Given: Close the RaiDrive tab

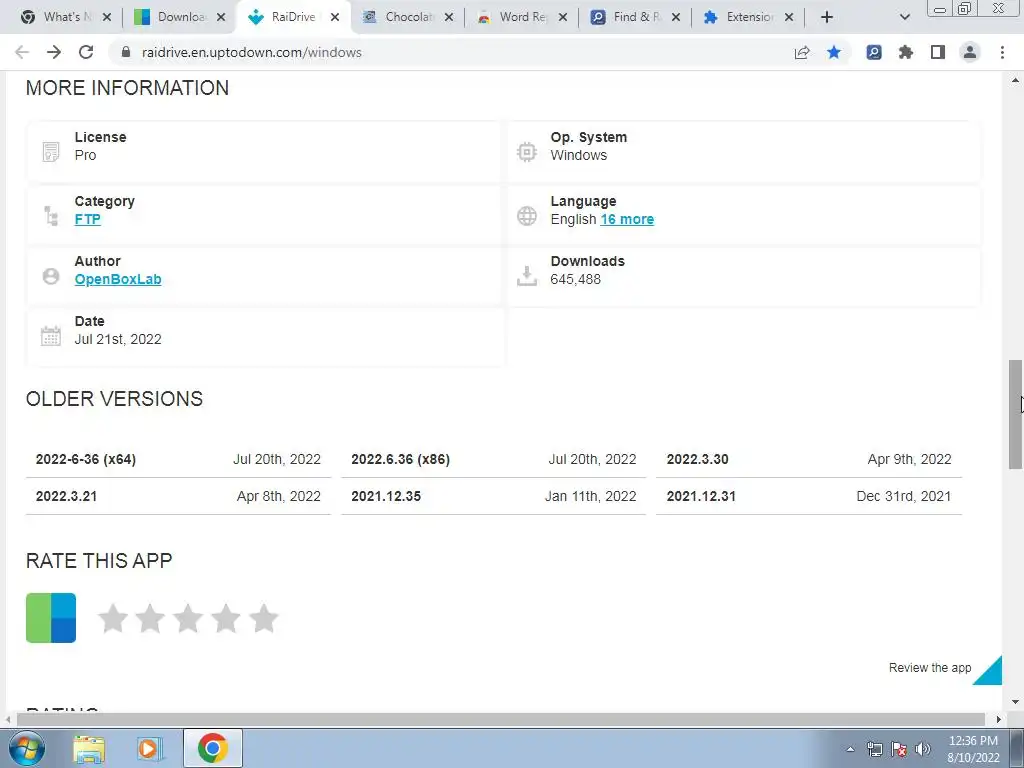Looking at the screenshot, I should [335, 17].
